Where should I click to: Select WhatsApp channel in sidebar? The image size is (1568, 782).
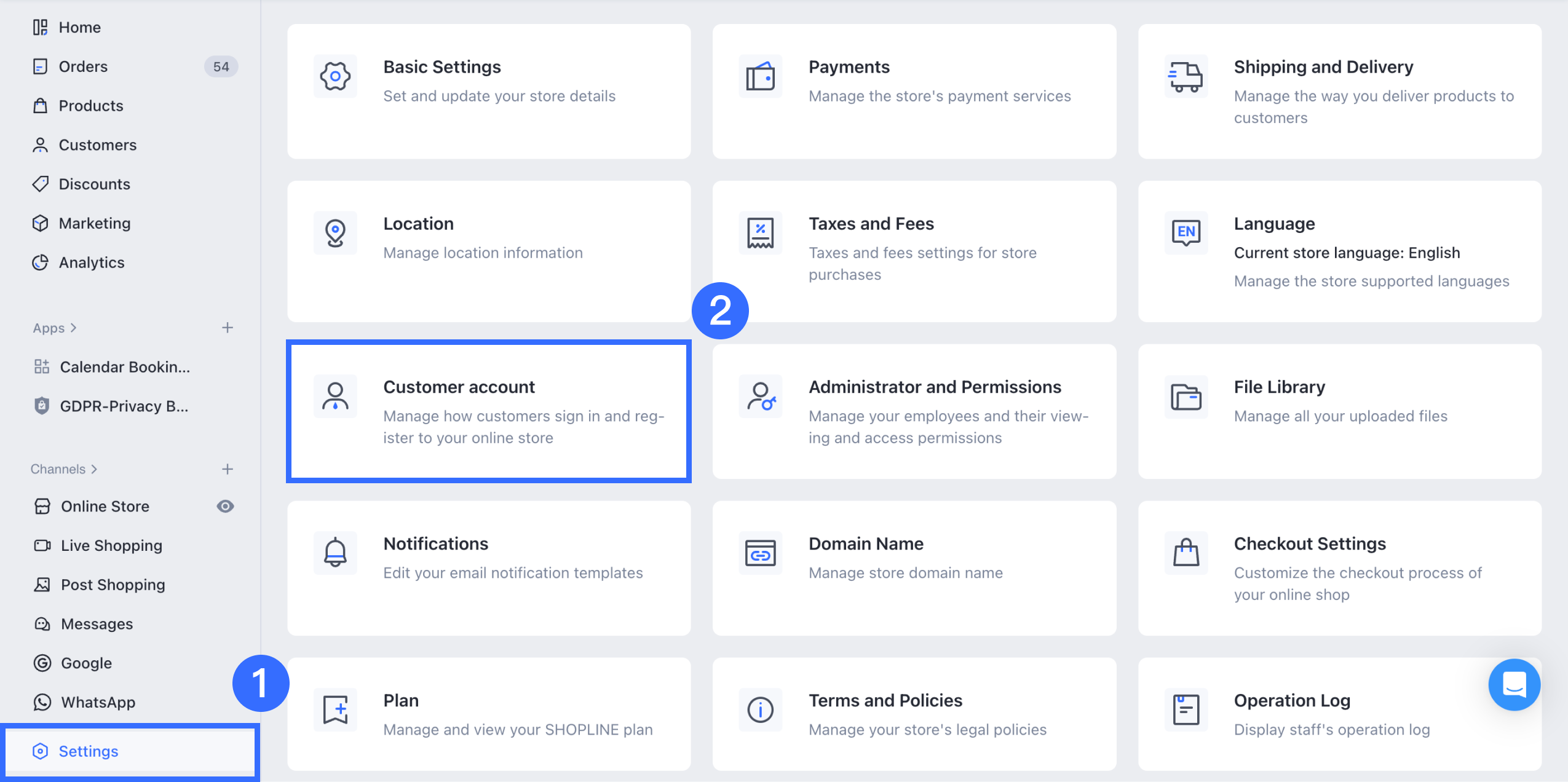(x=98, y=702)
